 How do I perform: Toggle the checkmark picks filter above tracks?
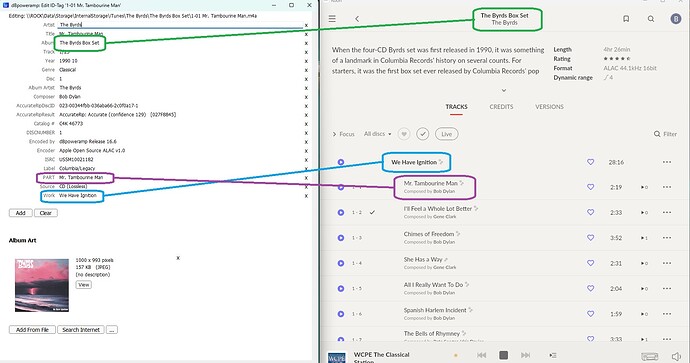(422, 134)
